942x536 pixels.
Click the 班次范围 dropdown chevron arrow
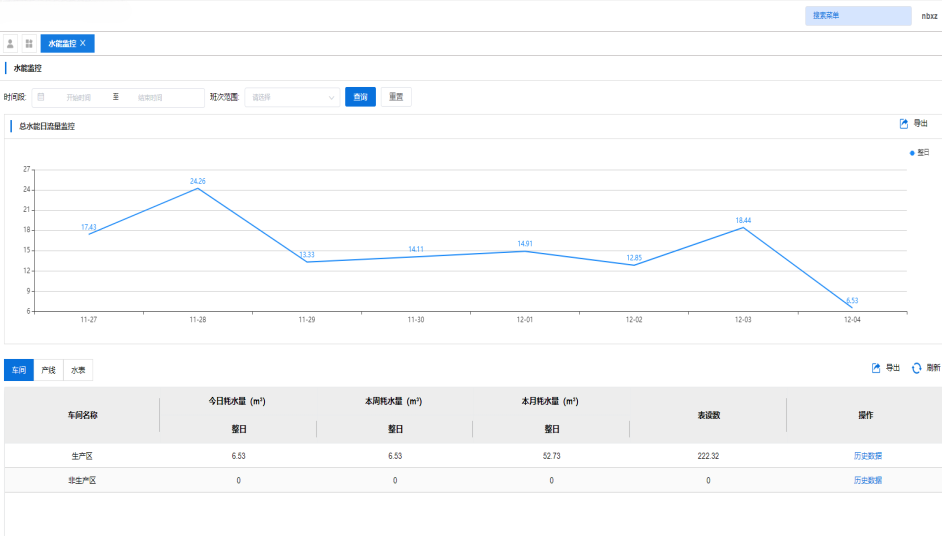pyautogui.click(x=331, y=98)
